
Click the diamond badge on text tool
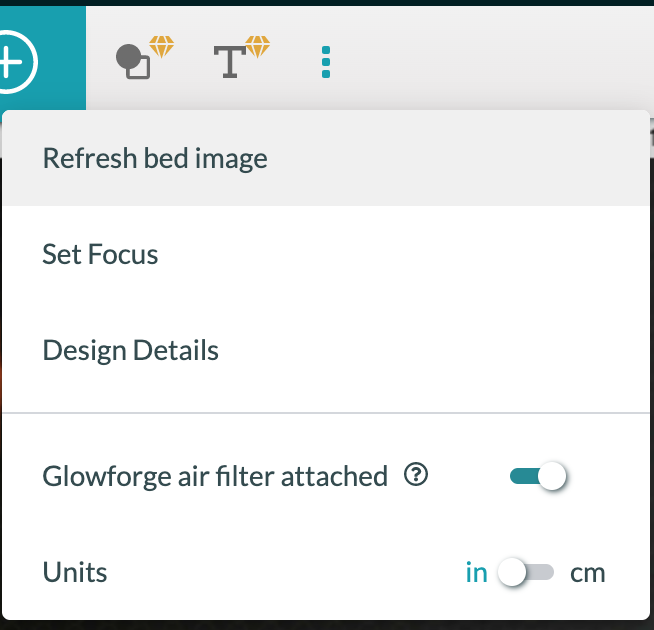tap(258, 47)
